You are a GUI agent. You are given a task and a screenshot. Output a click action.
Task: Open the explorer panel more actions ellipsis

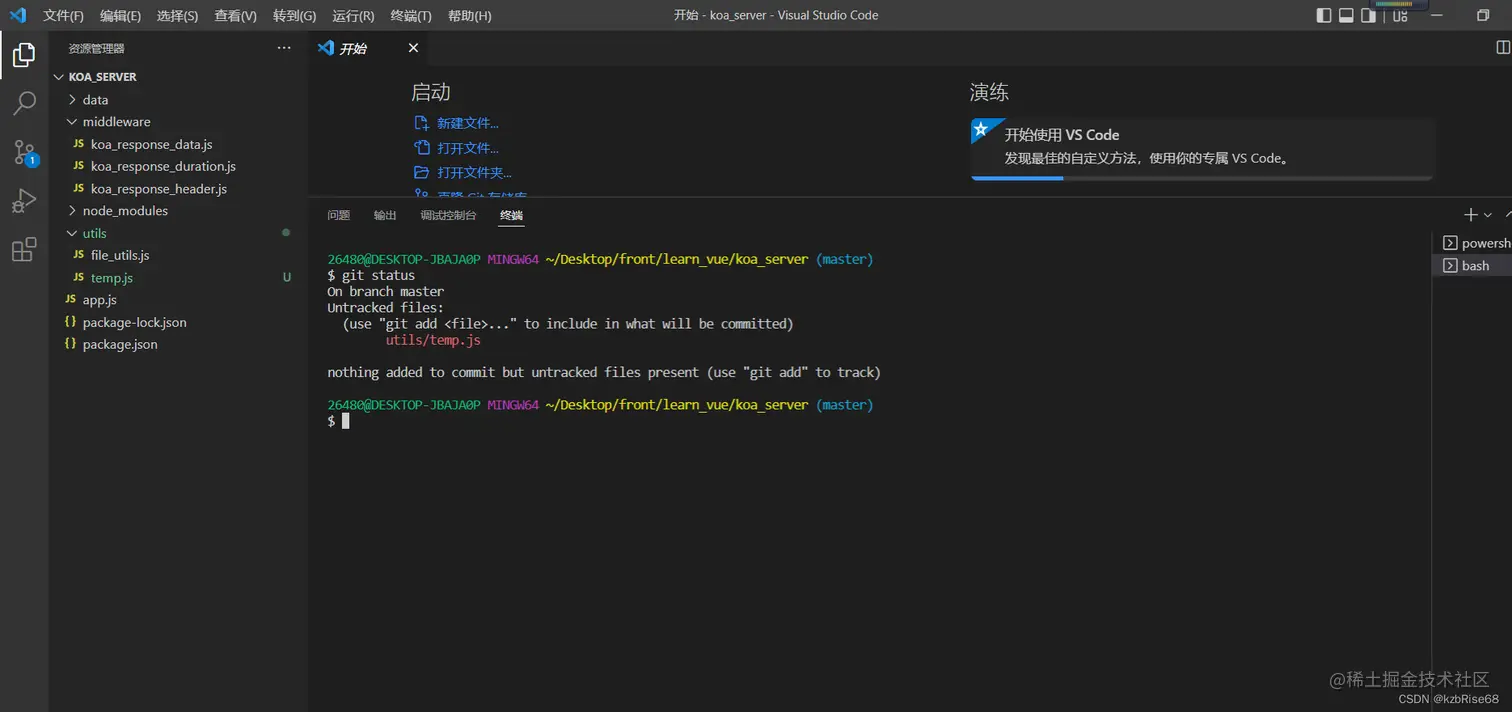(x=284, y=48)
